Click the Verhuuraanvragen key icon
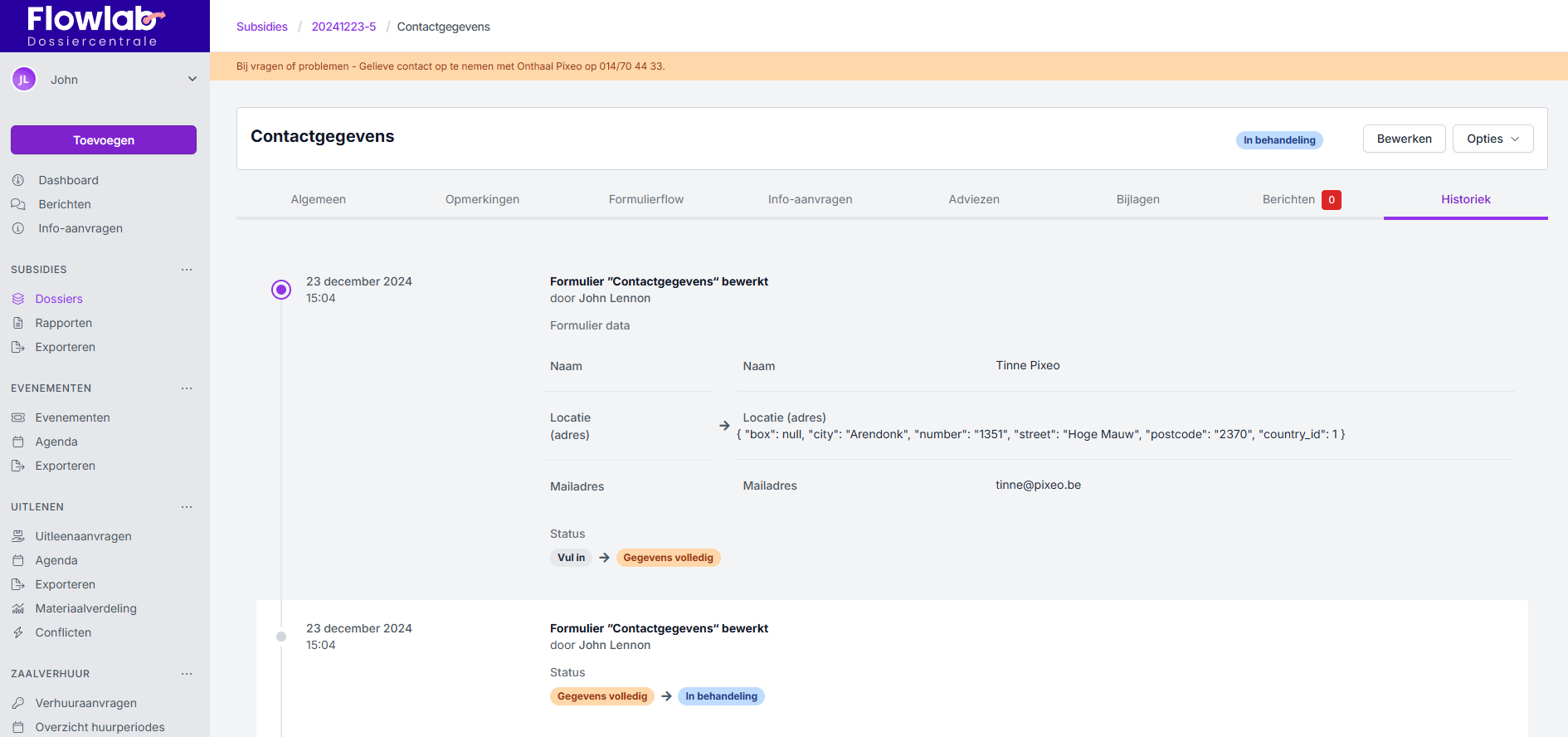 coord(18,703)
